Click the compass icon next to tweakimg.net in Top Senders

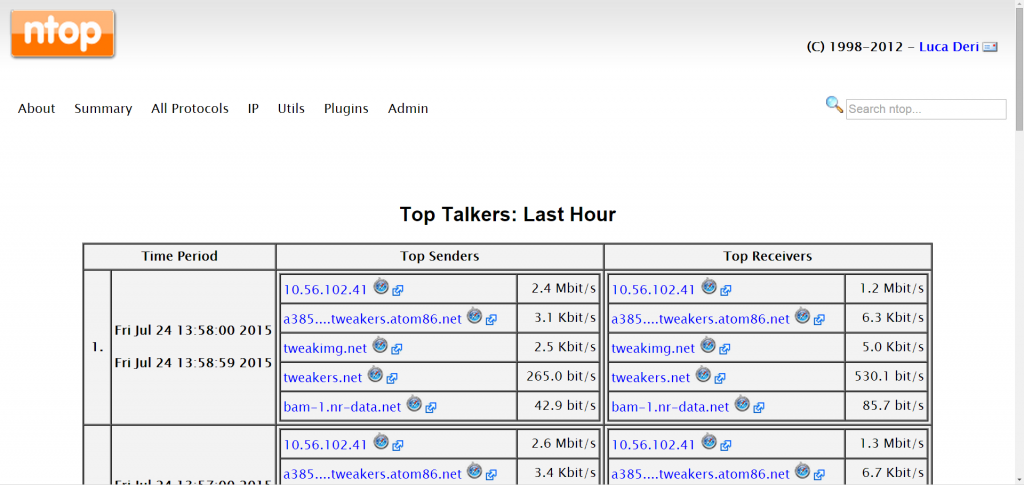pos(380,346)
